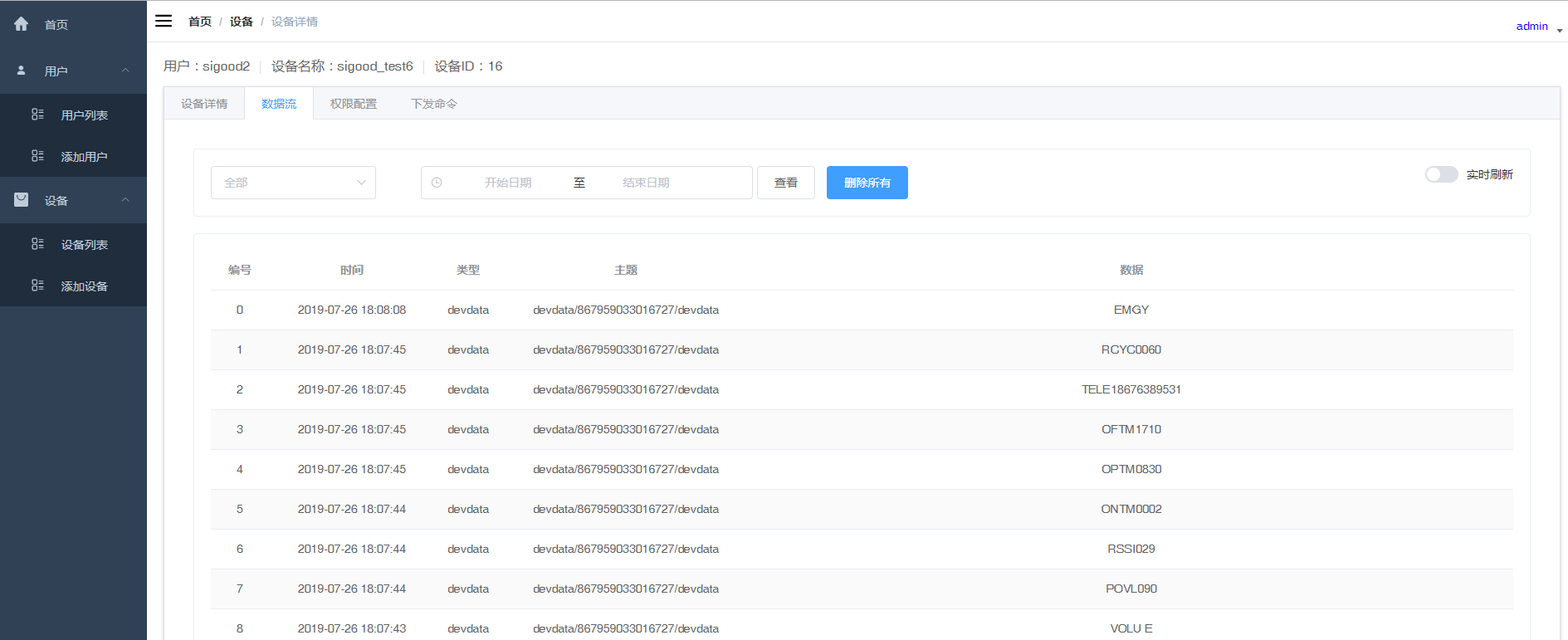Image resolution: width=1568 pixels, height=640 pixels.
Task: Click the device icon beside 设备 menu
Action: (22, 200)
